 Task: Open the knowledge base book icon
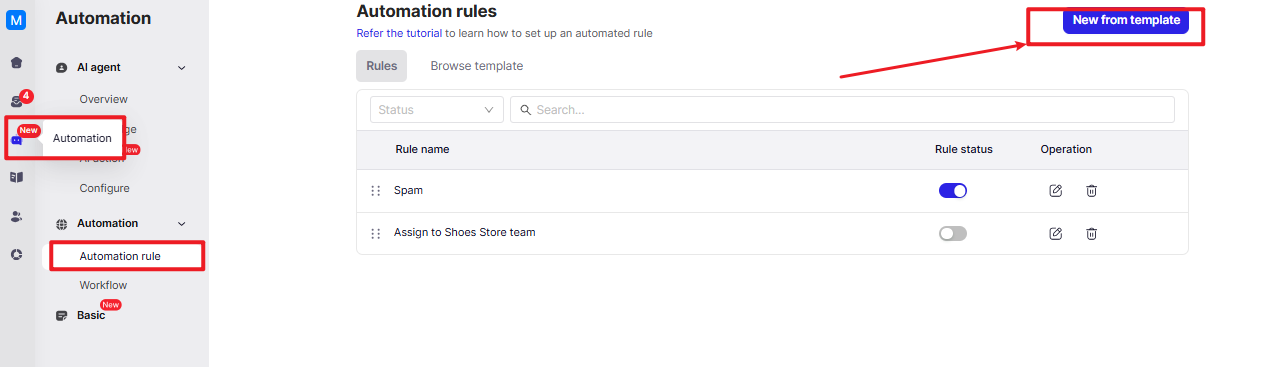[x=16, y=177]
